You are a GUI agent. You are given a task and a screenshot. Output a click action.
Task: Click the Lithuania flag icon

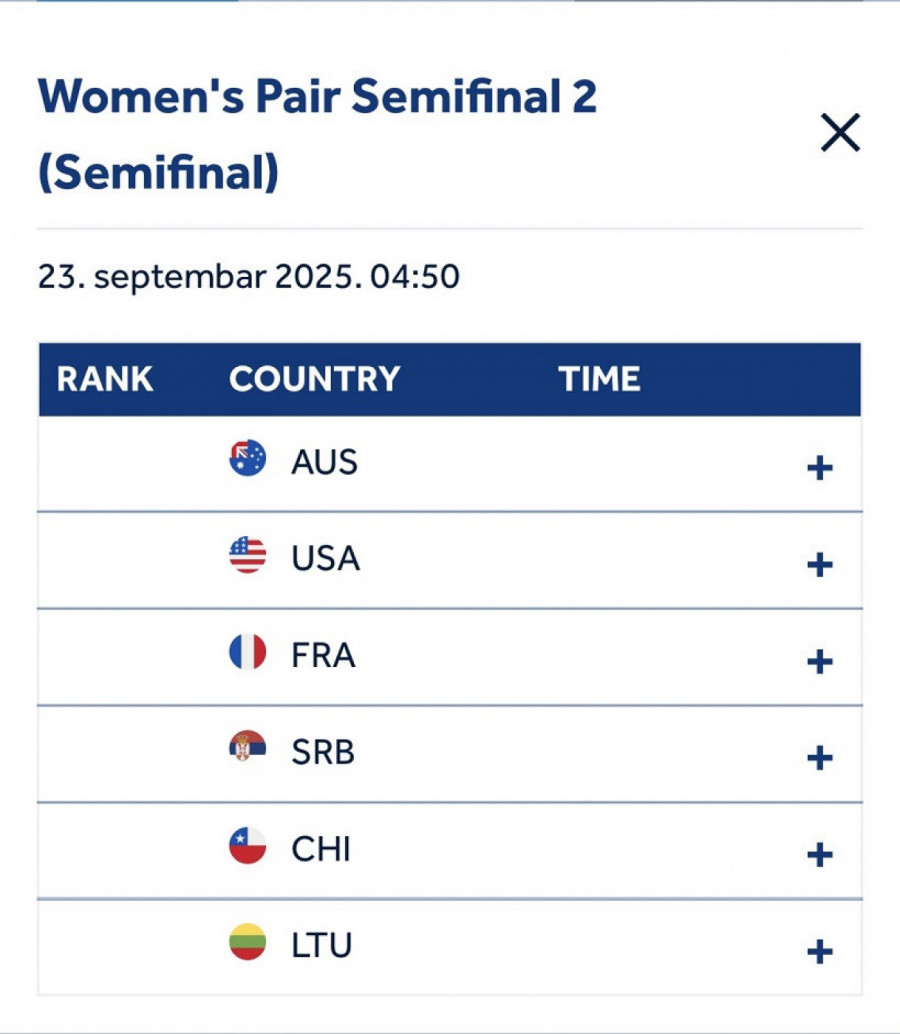tap(248, 942)
